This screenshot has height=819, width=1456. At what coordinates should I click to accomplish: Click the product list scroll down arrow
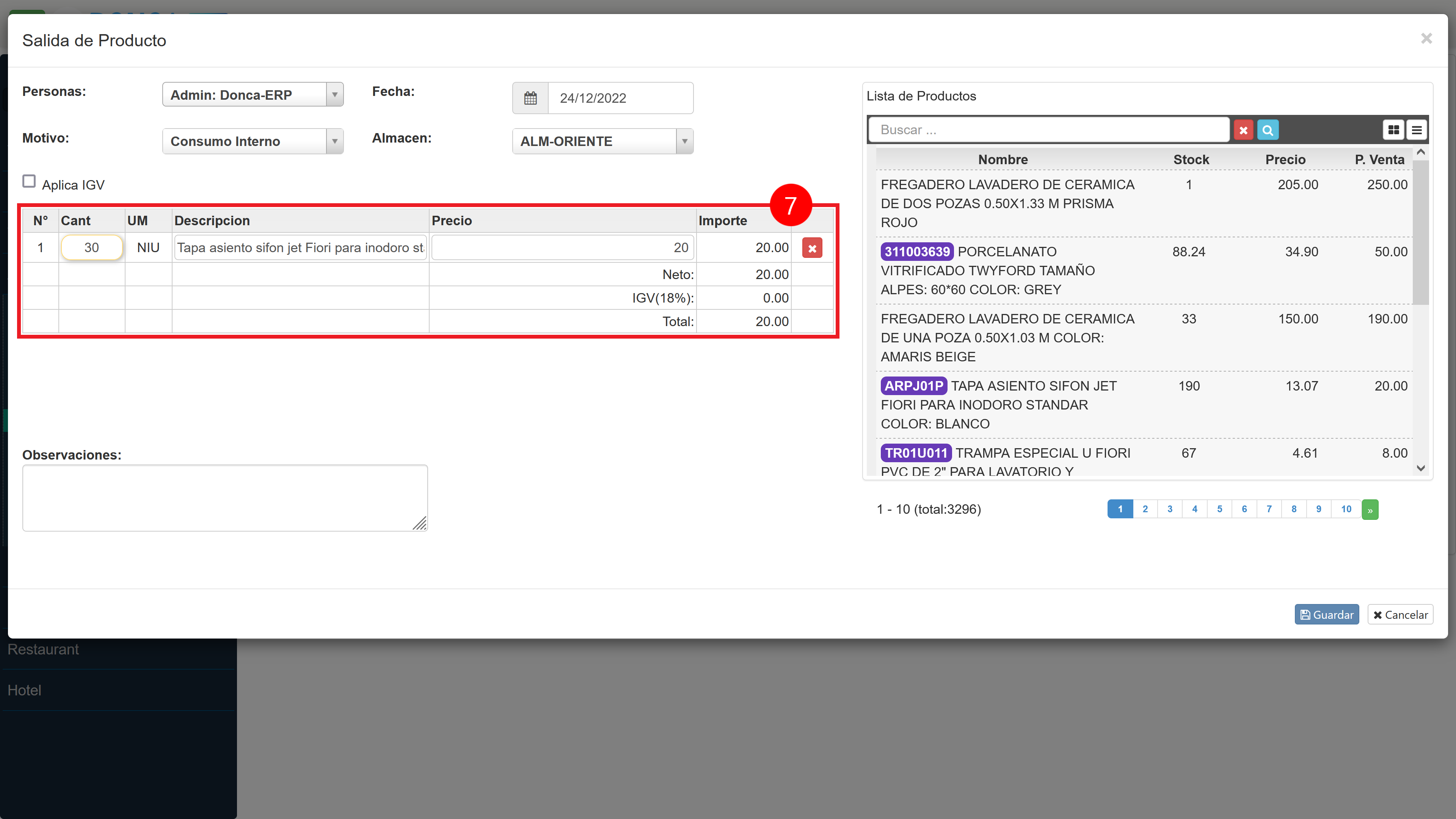(x=1420, y=468)
